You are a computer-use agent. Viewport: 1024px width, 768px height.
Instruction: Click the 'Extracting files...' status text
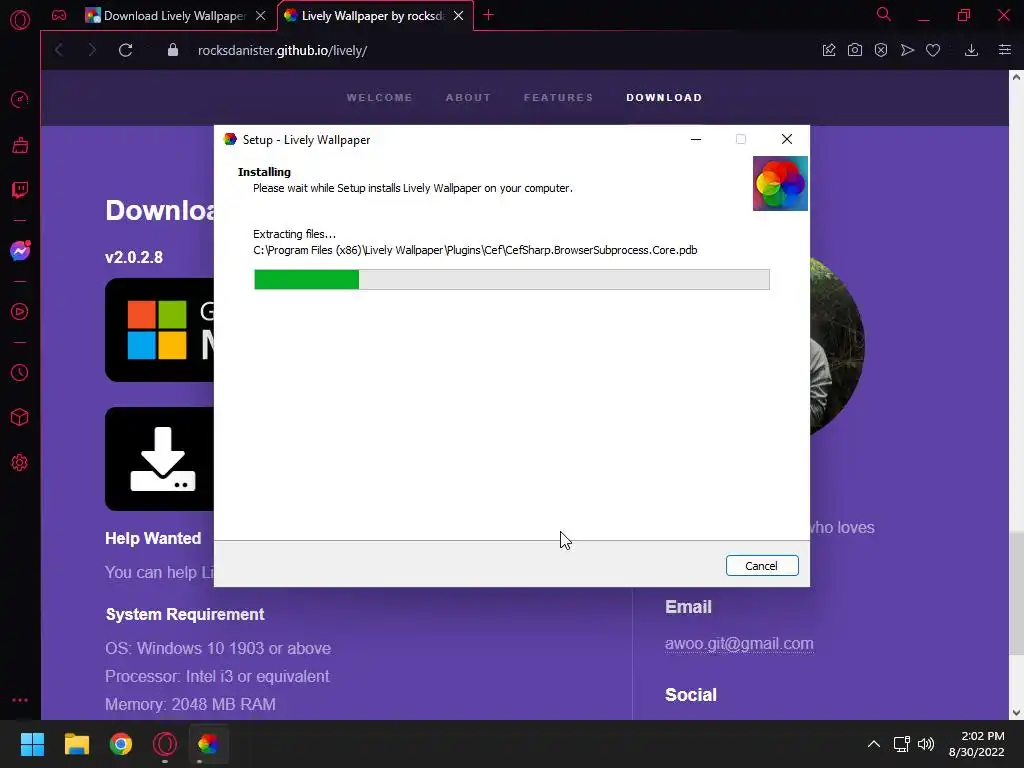[x=295, y=234]
